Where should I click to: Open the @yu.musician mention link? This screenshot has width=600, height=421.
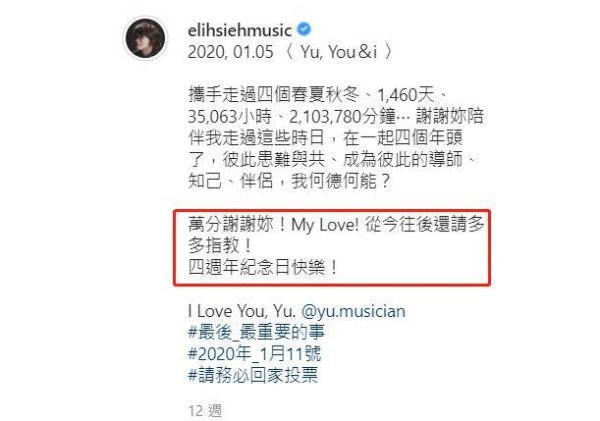(x=354, y=311)
